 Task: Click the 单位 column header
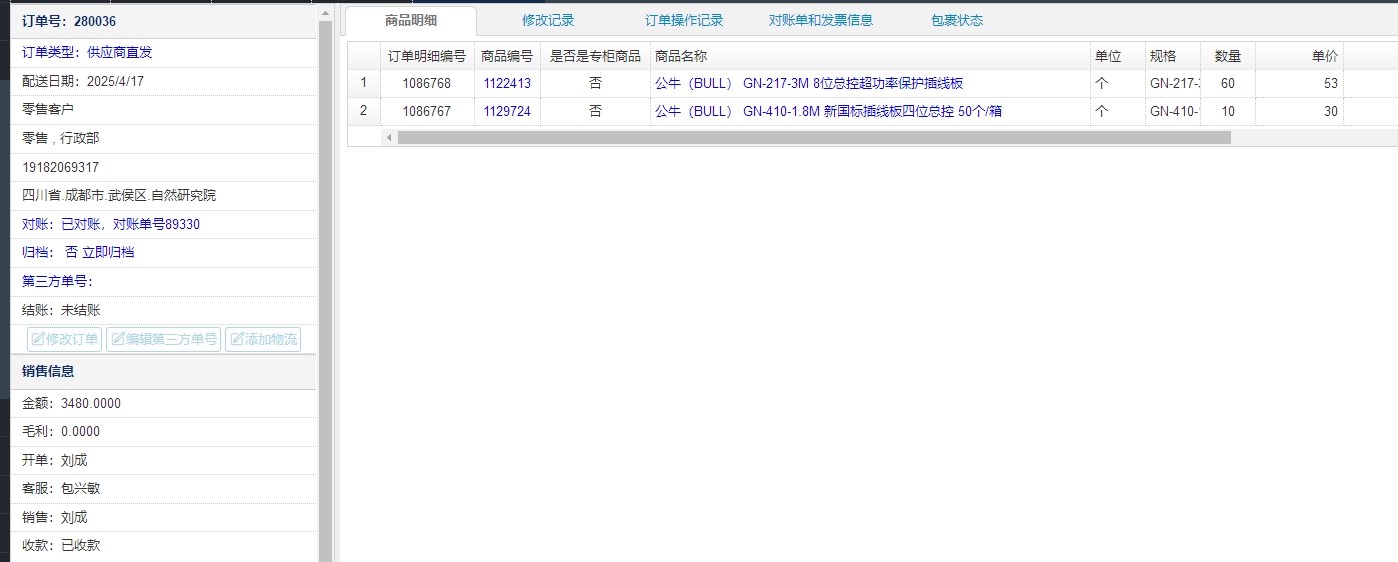coord(1118,57)
